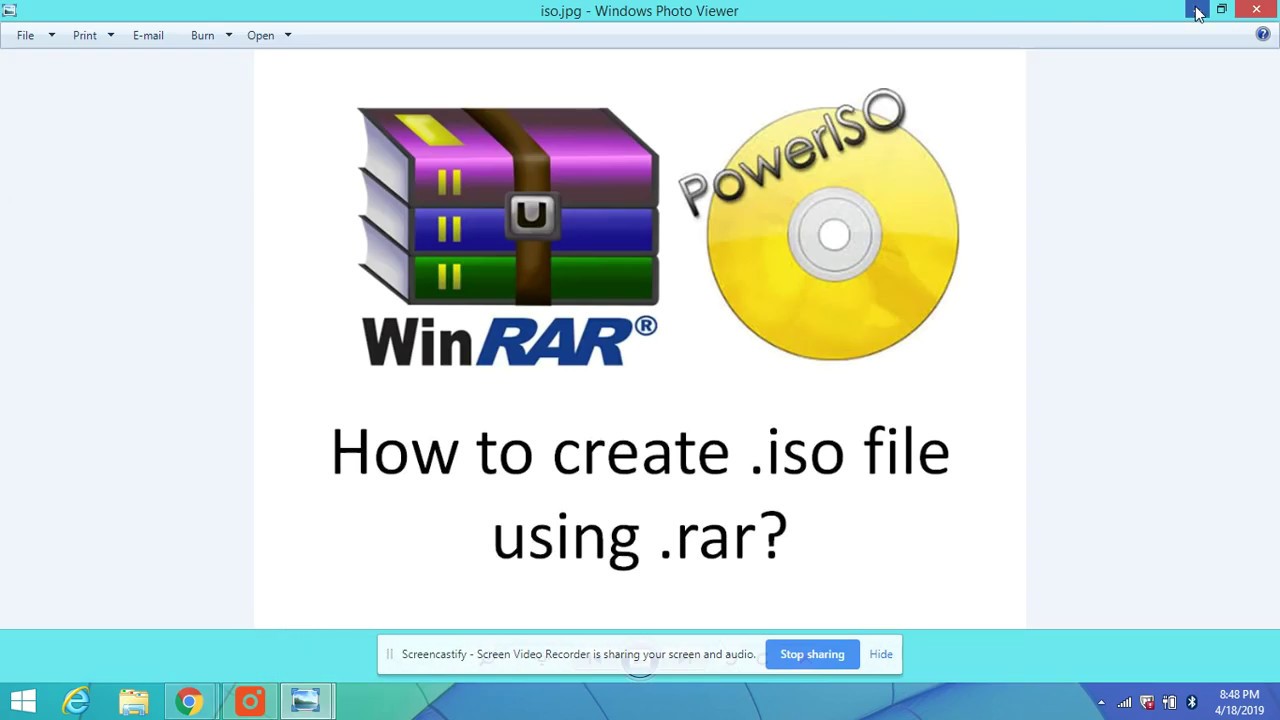This screenshot has height=720, width=1280.
Task: Open the Burn menu
Action: pos(203,36)
